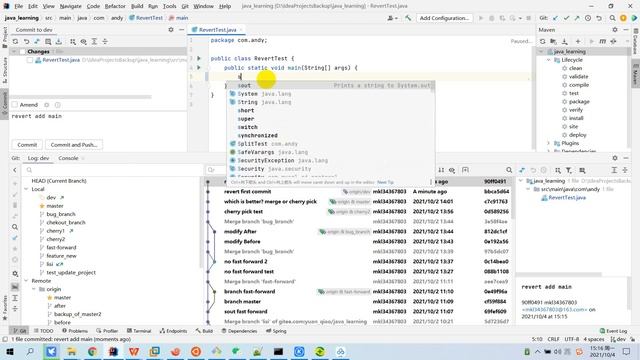Switch to the Console tab
Image resolution: width=640 pixels, height=360 pixels.
(x=68, y=158)
